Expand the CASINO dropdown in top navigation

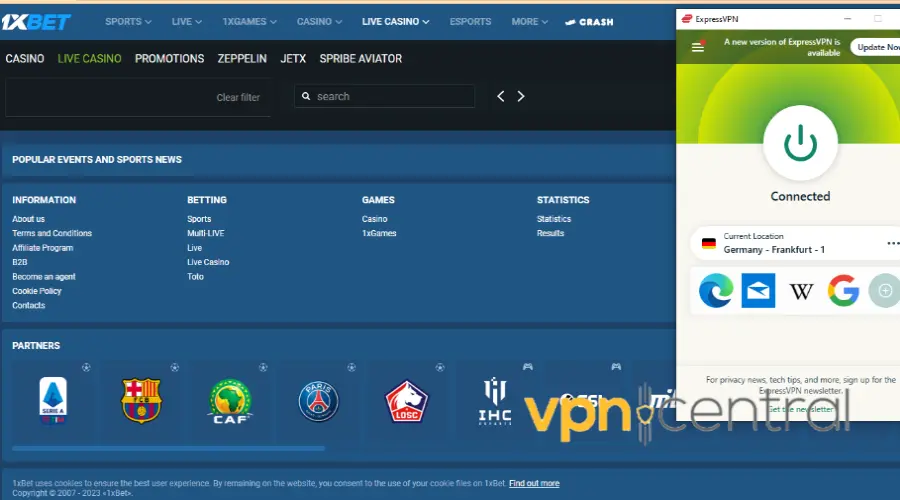(x=319, y=22)
